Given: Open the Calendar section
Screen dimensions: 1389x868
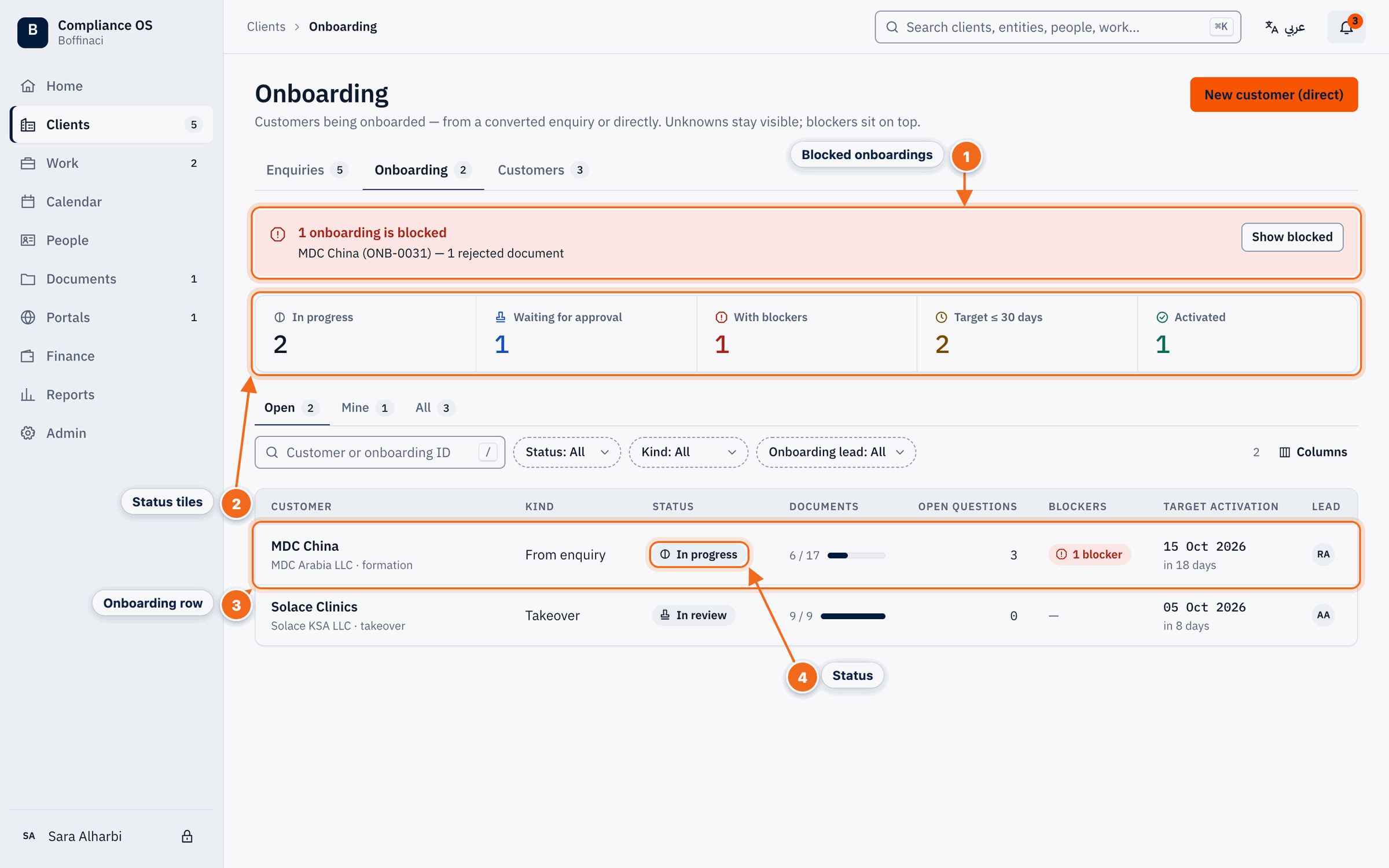Looking at the screenshot, I should point(112,201).
